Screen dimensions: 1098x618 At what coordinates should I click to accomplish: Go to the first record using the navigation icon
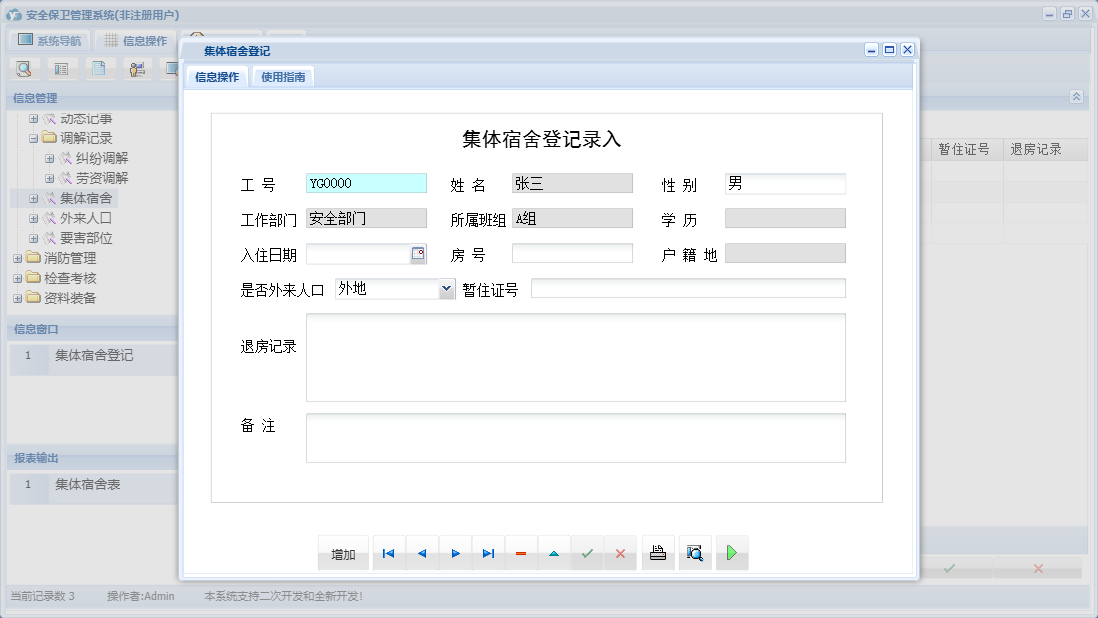coord(388,551)
